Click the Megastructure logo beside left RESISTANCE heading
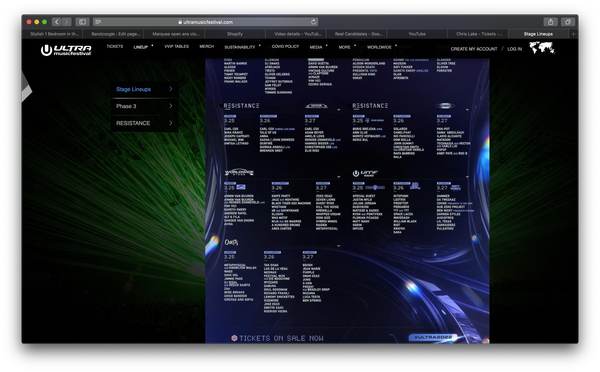Image resolution: width=600 pixels, height=372 pixels. pos(316,106)
